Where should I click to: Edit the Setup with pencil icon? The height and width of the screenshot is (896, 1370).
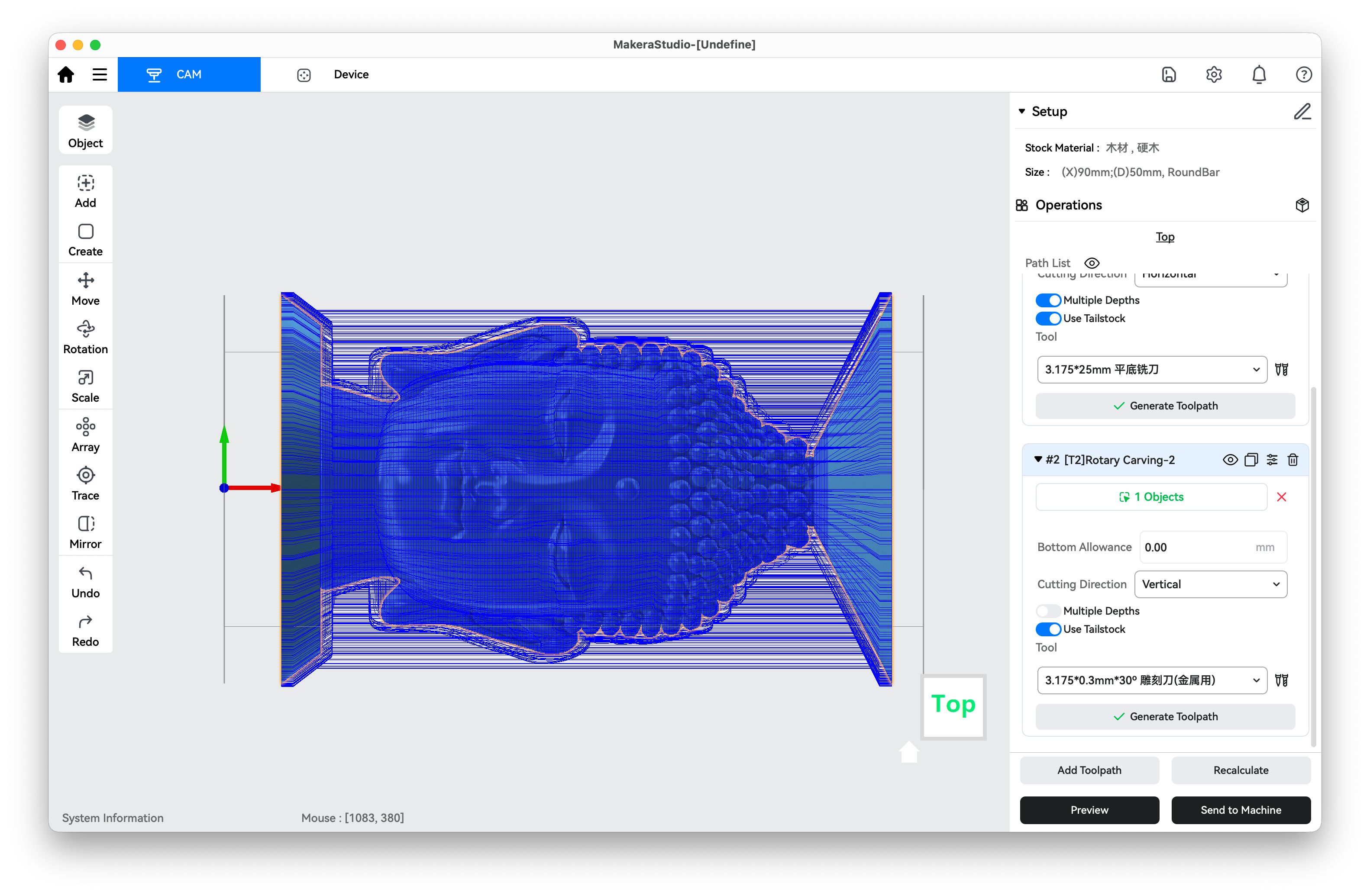(1302, 111)
